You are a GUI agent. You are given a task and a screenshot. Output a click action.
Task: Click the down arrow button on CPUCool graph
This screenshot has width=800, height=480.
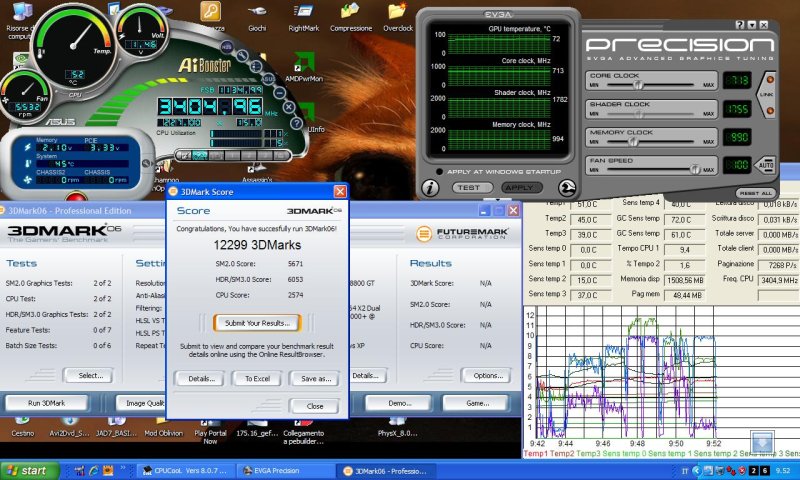coord(762,442)
